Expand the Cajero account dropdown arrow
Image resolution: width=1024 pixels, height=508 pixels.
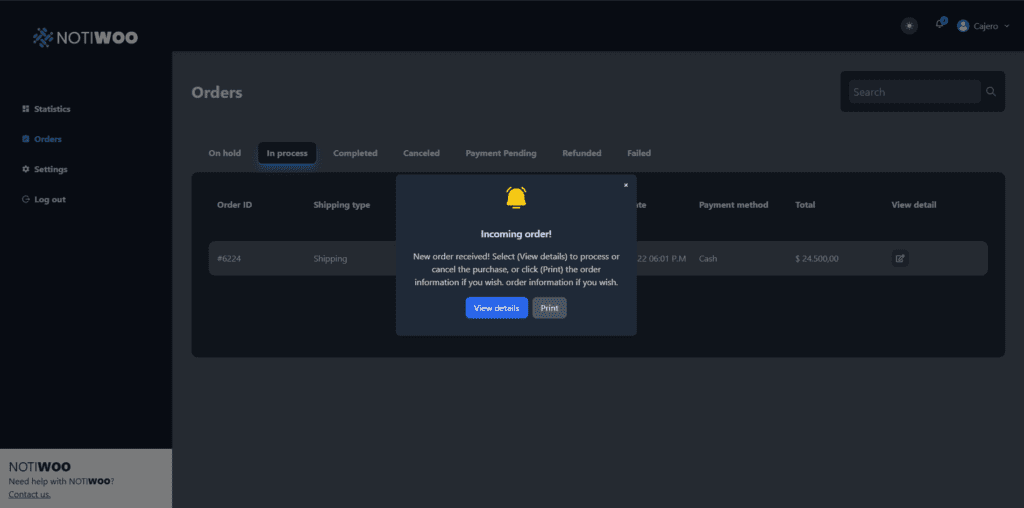(x=1006, y=26)
